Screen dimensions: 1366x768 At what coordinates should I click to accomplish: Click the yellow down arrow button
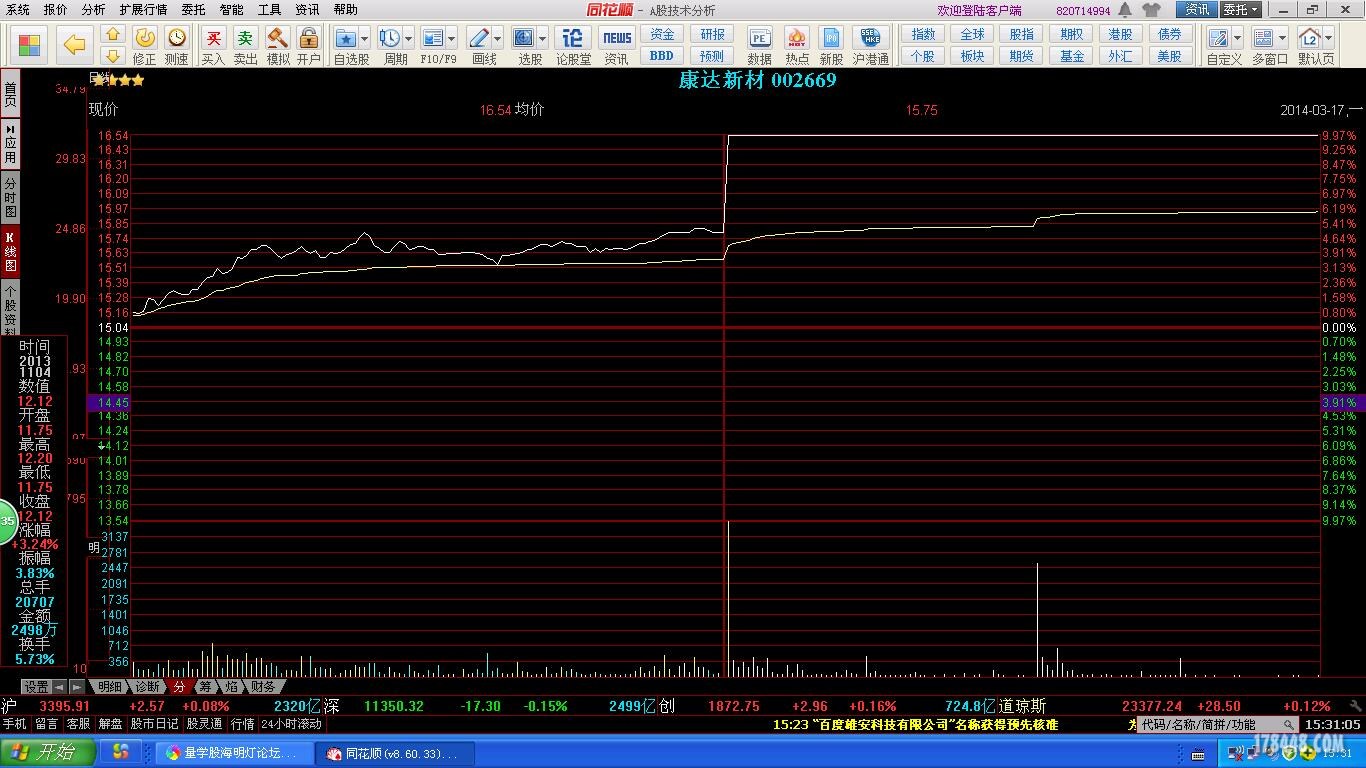coord(113,56)
